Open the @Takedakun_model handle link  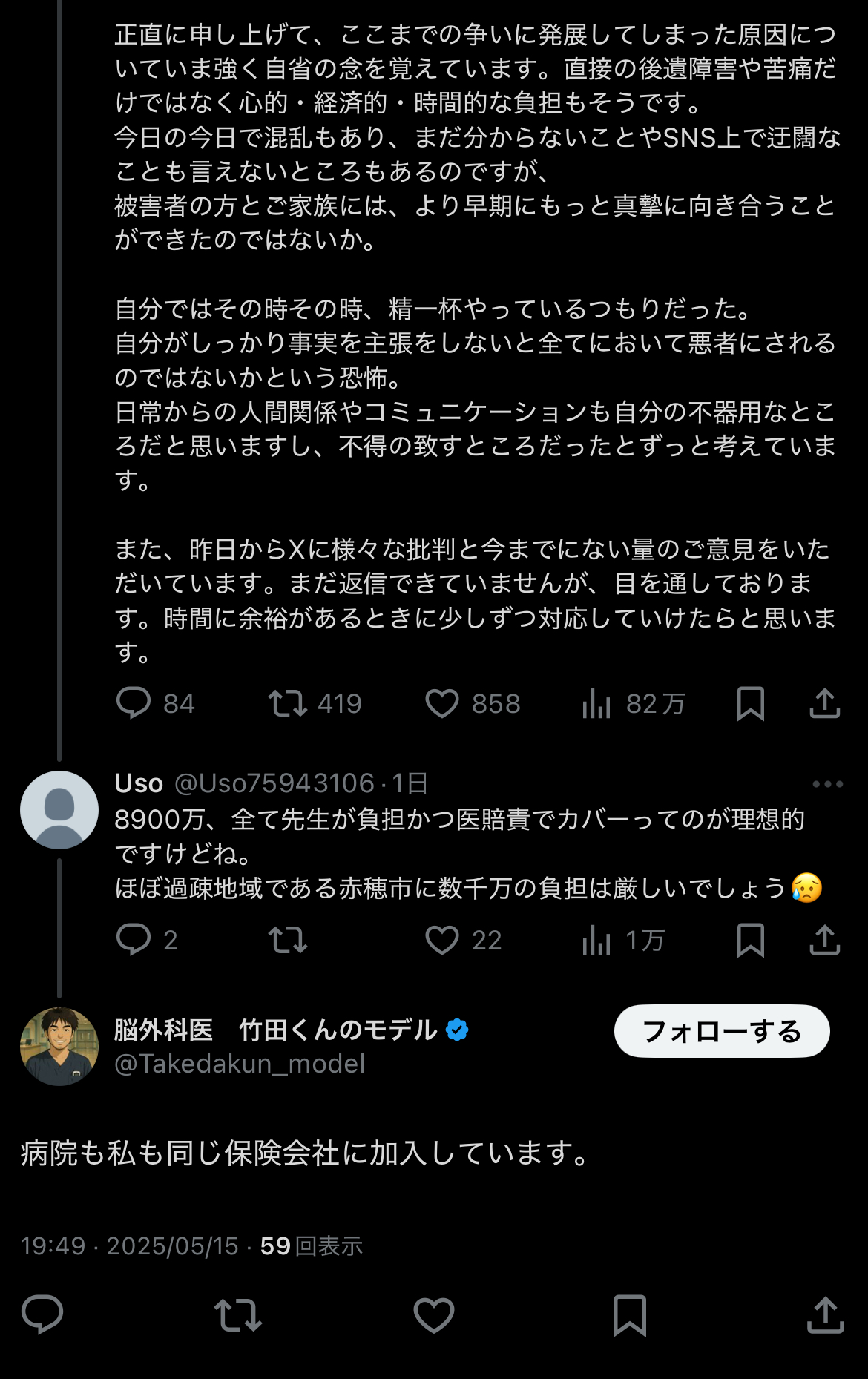[240, 1064]
